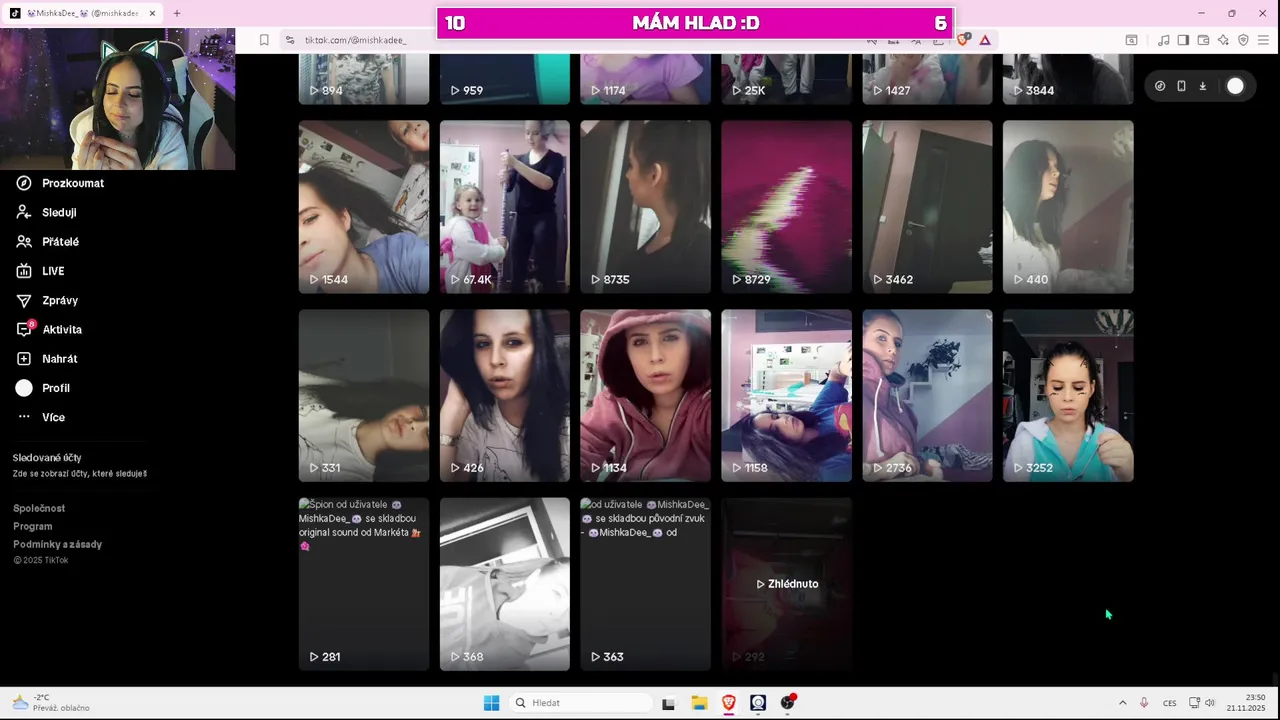This screenshot has width=1280, height=720.
Task: Open the video with 426 views
Action: pos(505,396)
